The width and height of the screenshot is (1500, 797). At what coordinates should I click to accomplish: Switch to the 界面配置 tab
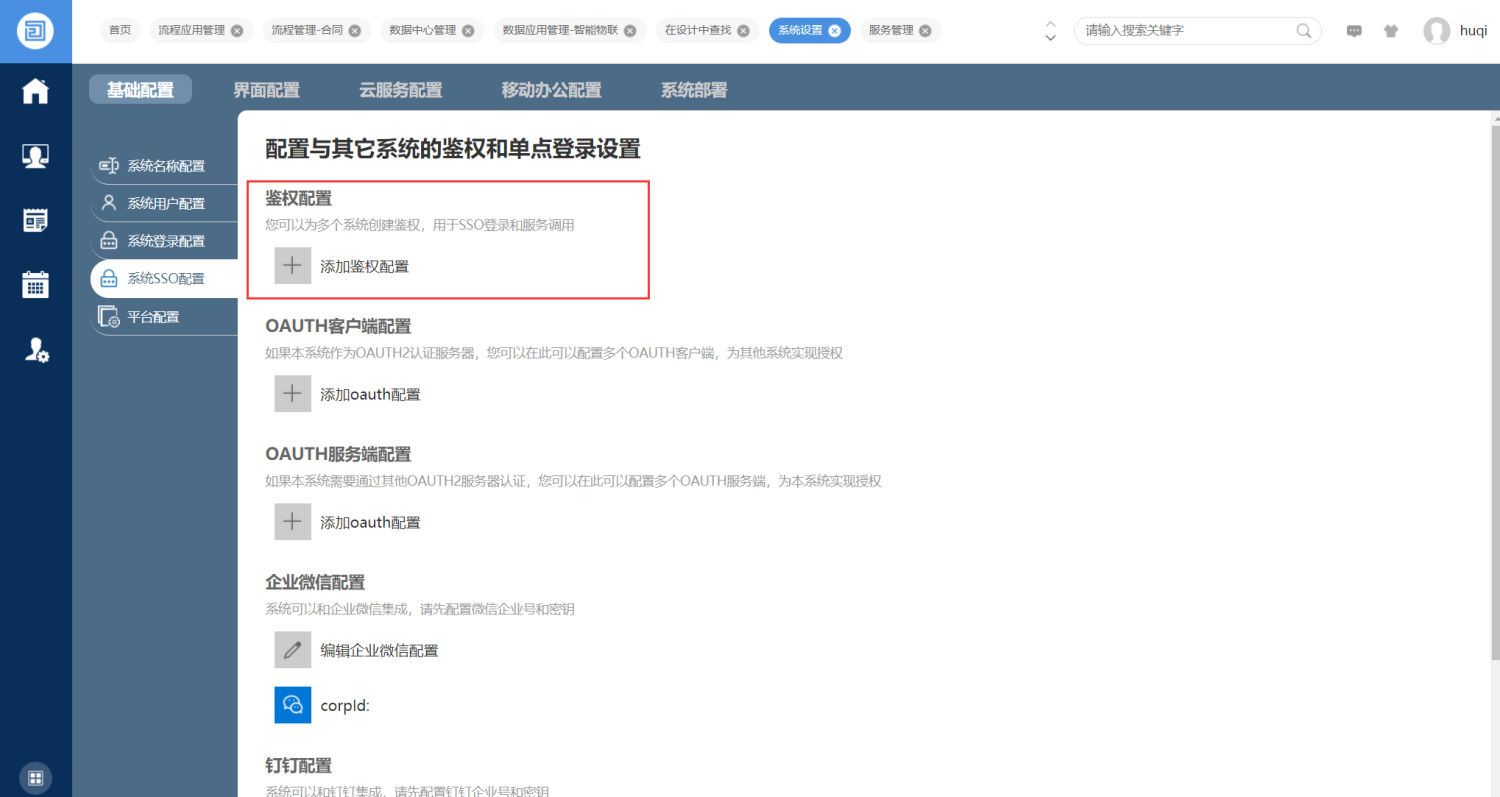pyautogui.click(x=266, y=90)
